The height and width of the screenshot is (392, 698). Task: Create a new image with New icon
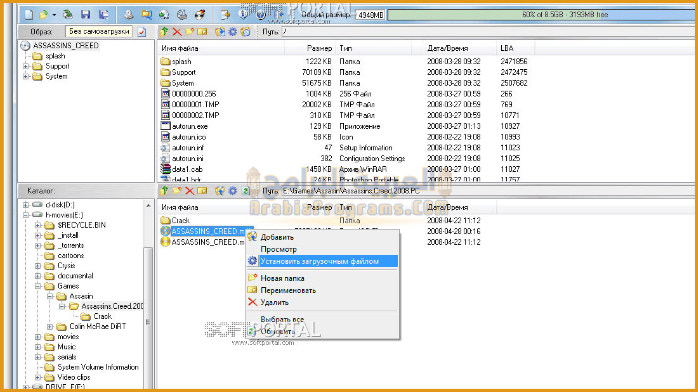[x=29, y=15]
